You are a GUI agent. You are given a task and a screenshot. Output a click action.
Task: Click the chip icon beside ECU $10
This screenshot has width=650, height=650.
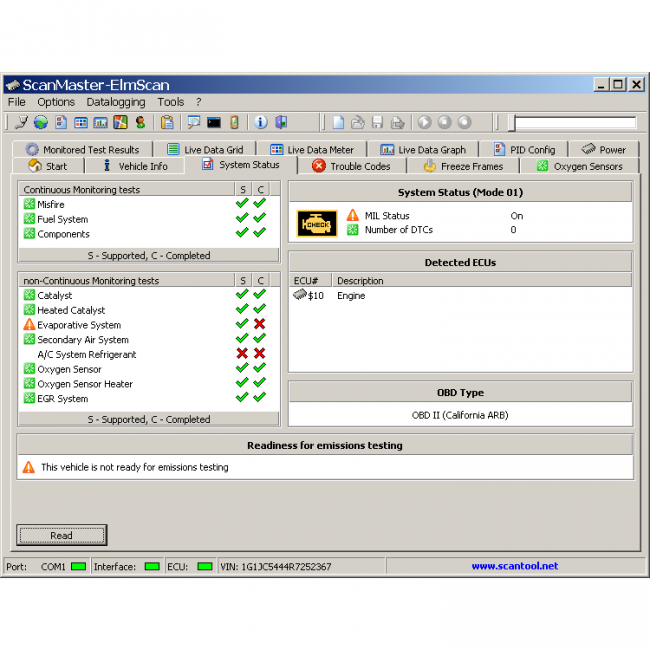[x=299, y=295]
